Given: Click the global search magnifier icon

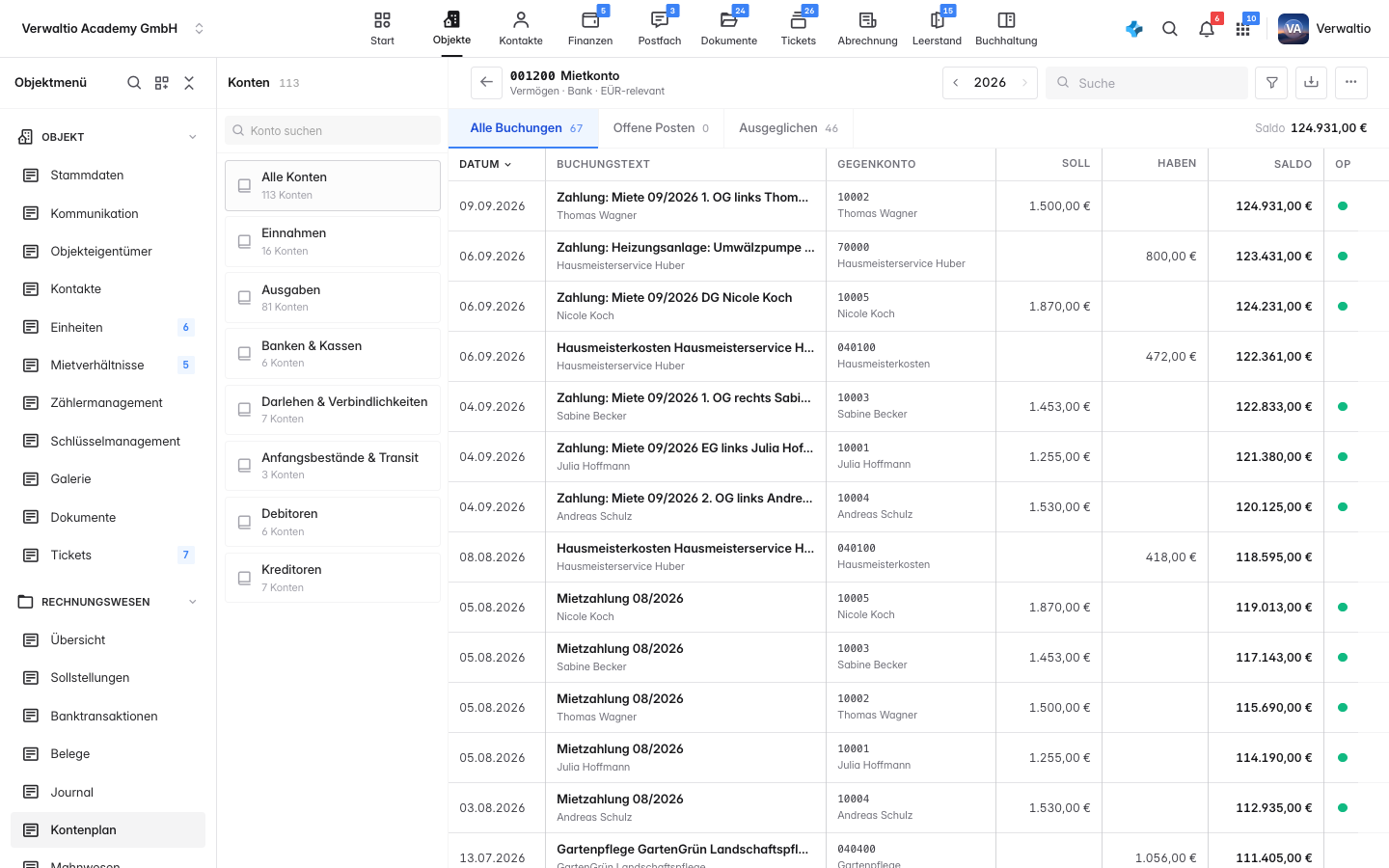Looking at the screenshot, I should tap(1170, 29).
